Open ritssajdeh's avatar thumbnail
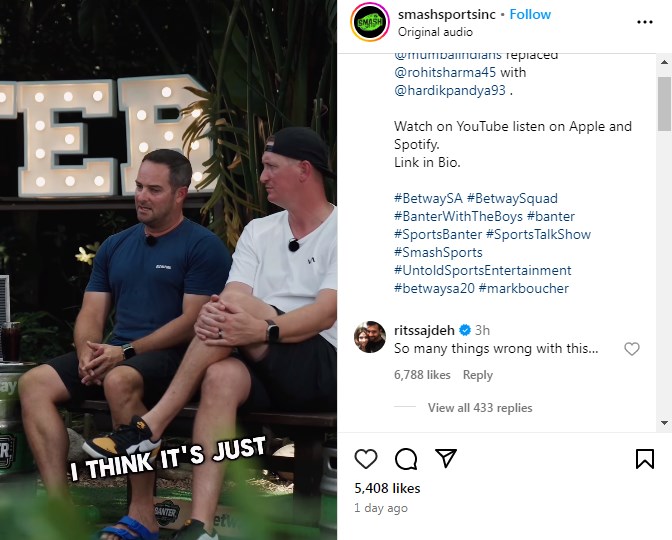The height and width of the screenshot is (540, 672). click(x=370, y=337)
